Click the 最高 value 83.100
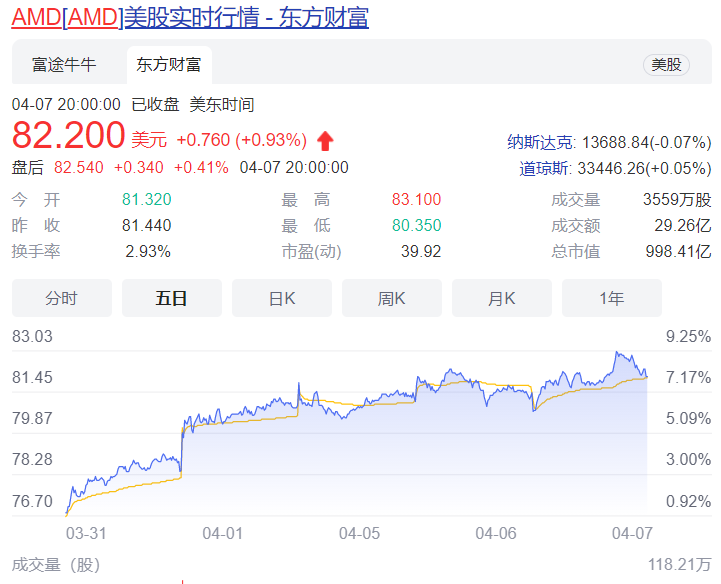Screen dimensions: 721x584 (x=416, y=200)
